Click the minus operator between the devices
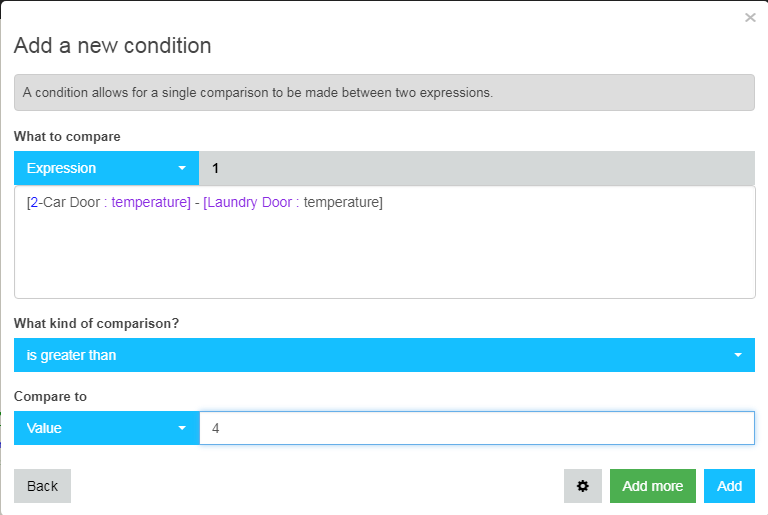 coord(197,202)
